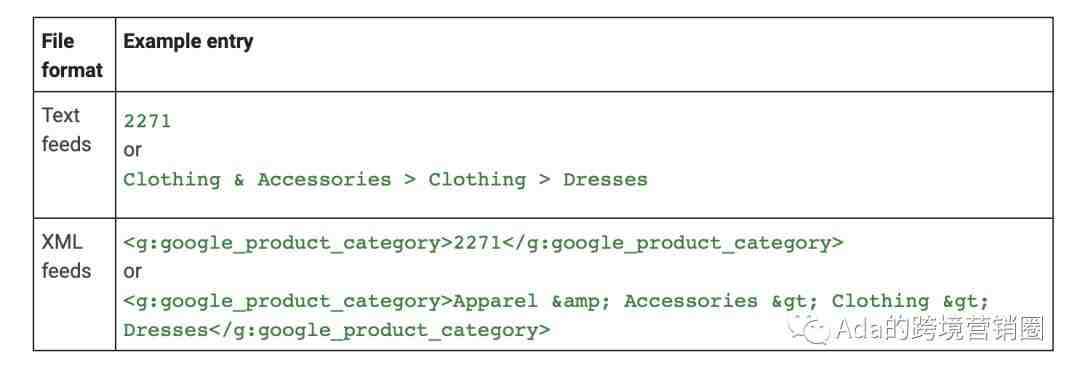Click the "Clothing & Accessories" category text

click(x=257, y=180)
